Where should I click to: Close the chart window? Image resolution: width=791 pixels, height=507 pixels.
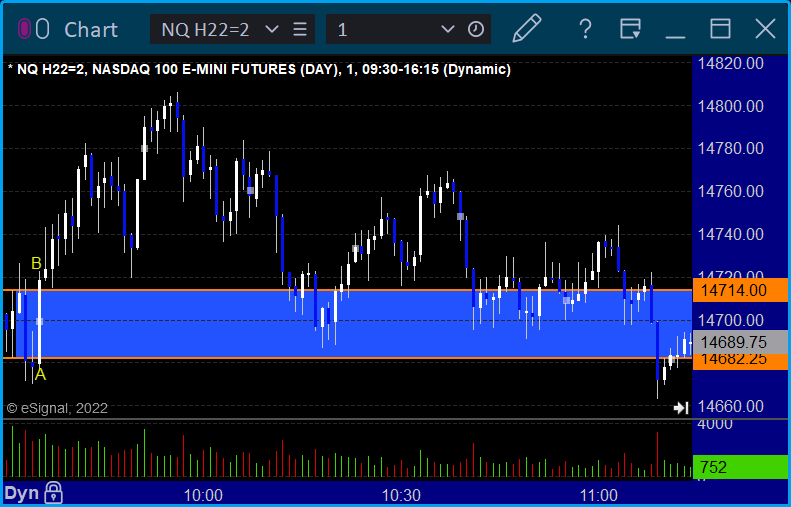pos(765,29)
